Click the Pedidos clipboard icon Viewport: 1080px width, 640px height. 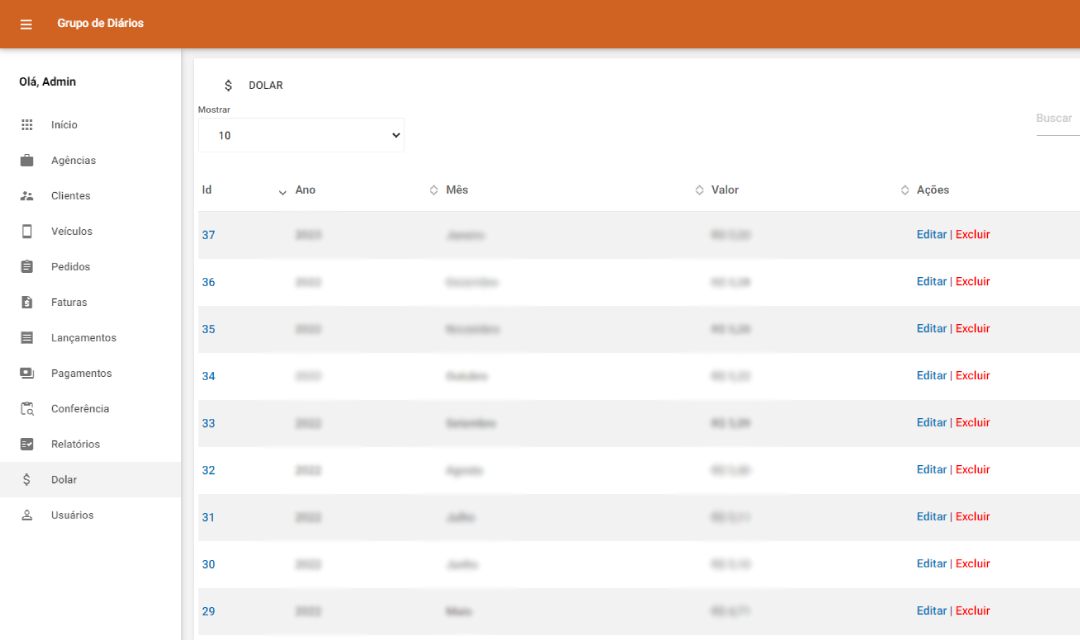pyautogui.click(x=27, y=267)
